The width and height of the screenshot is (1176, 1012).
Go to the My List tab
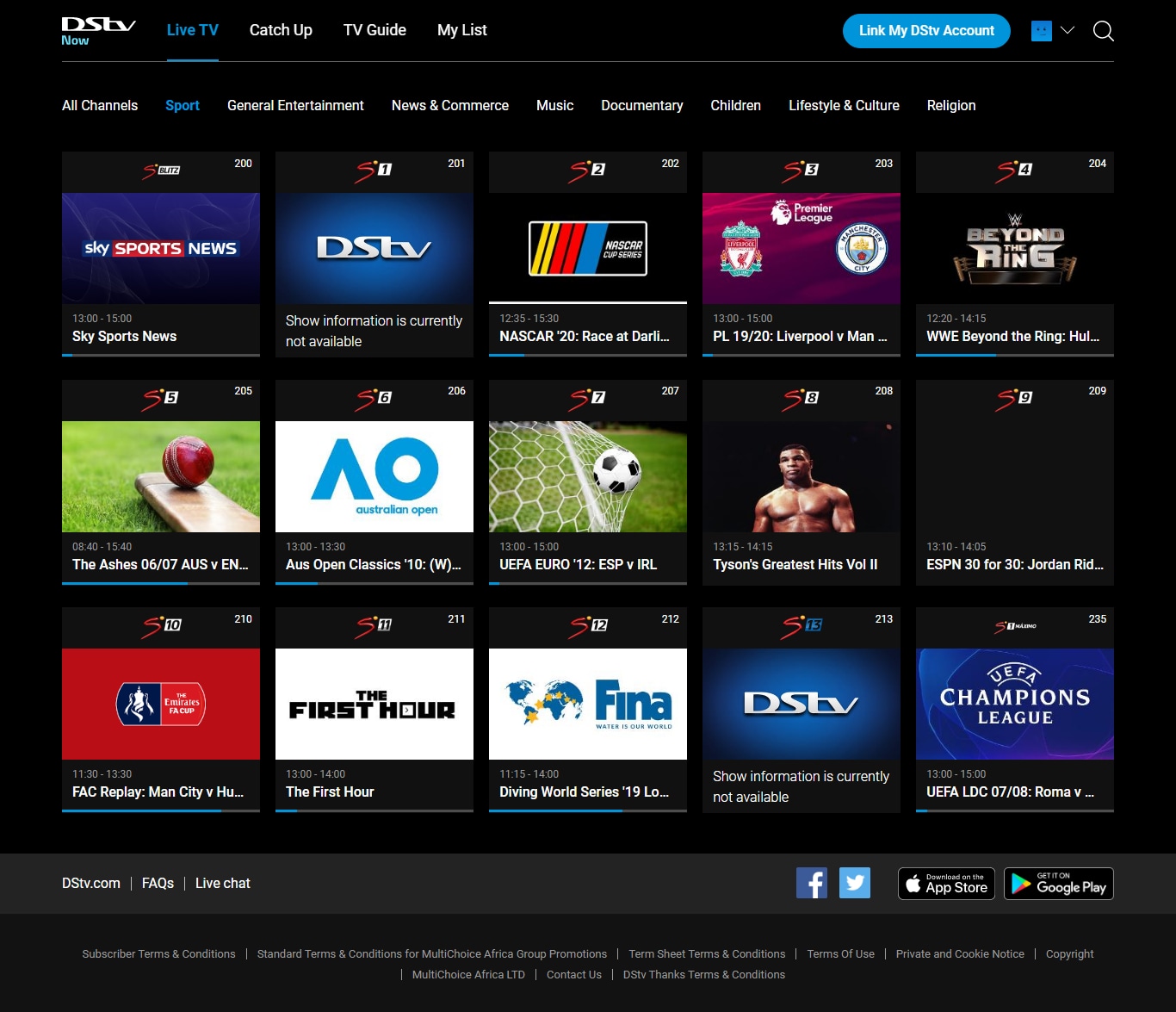click(462, 30)
